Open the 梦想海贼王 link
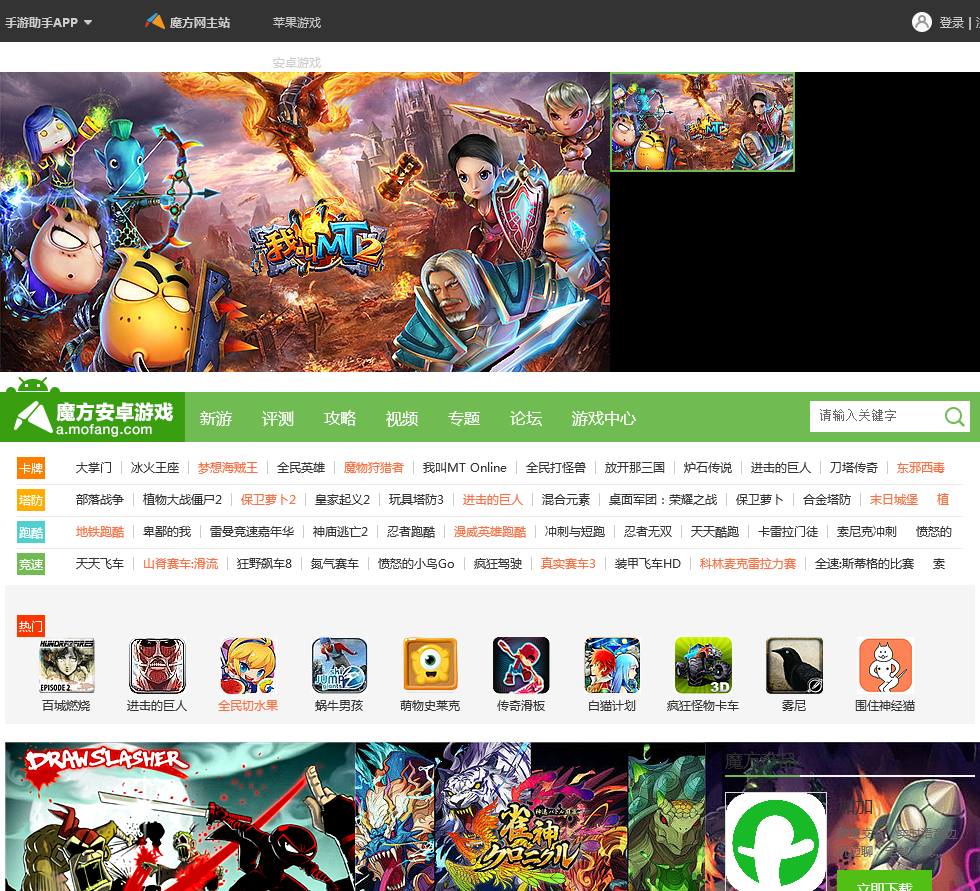 [228, 467]
